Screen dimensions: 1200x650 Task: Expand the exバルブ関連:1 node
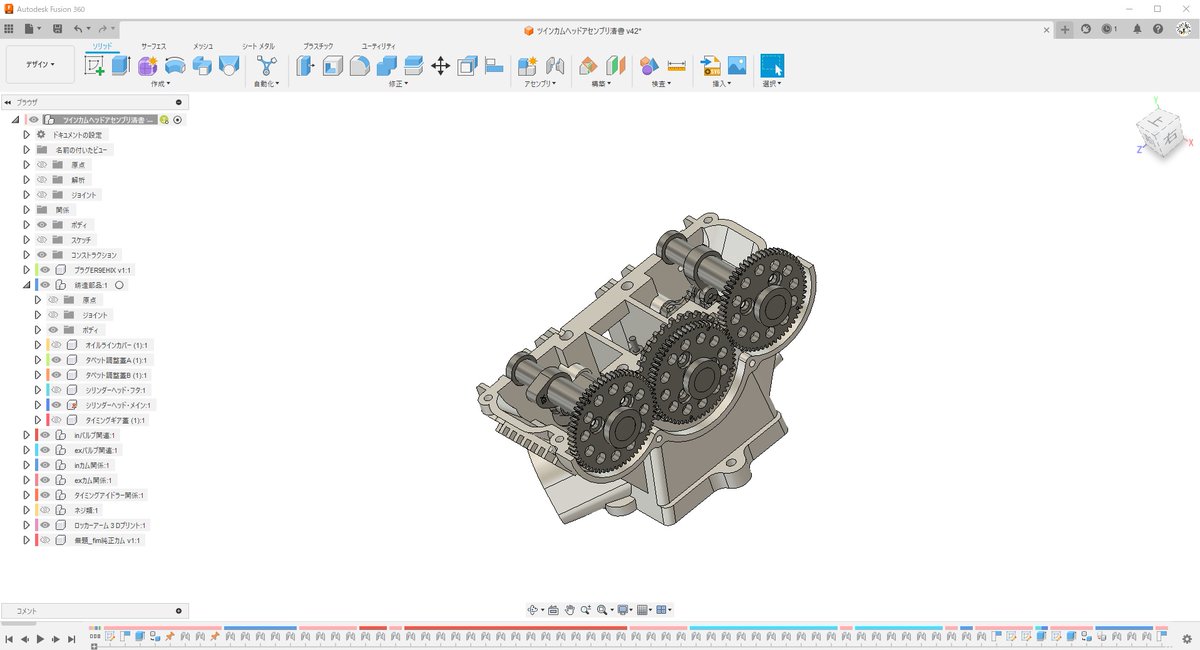tap(27, 450)
